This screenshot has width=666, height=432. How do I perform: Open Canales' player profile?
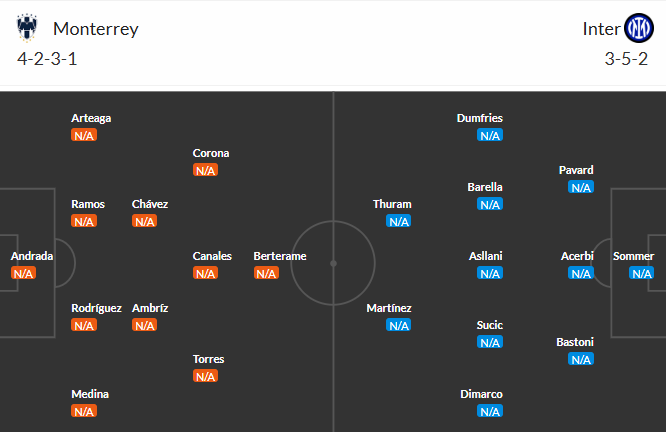click(x=212, y=256)
